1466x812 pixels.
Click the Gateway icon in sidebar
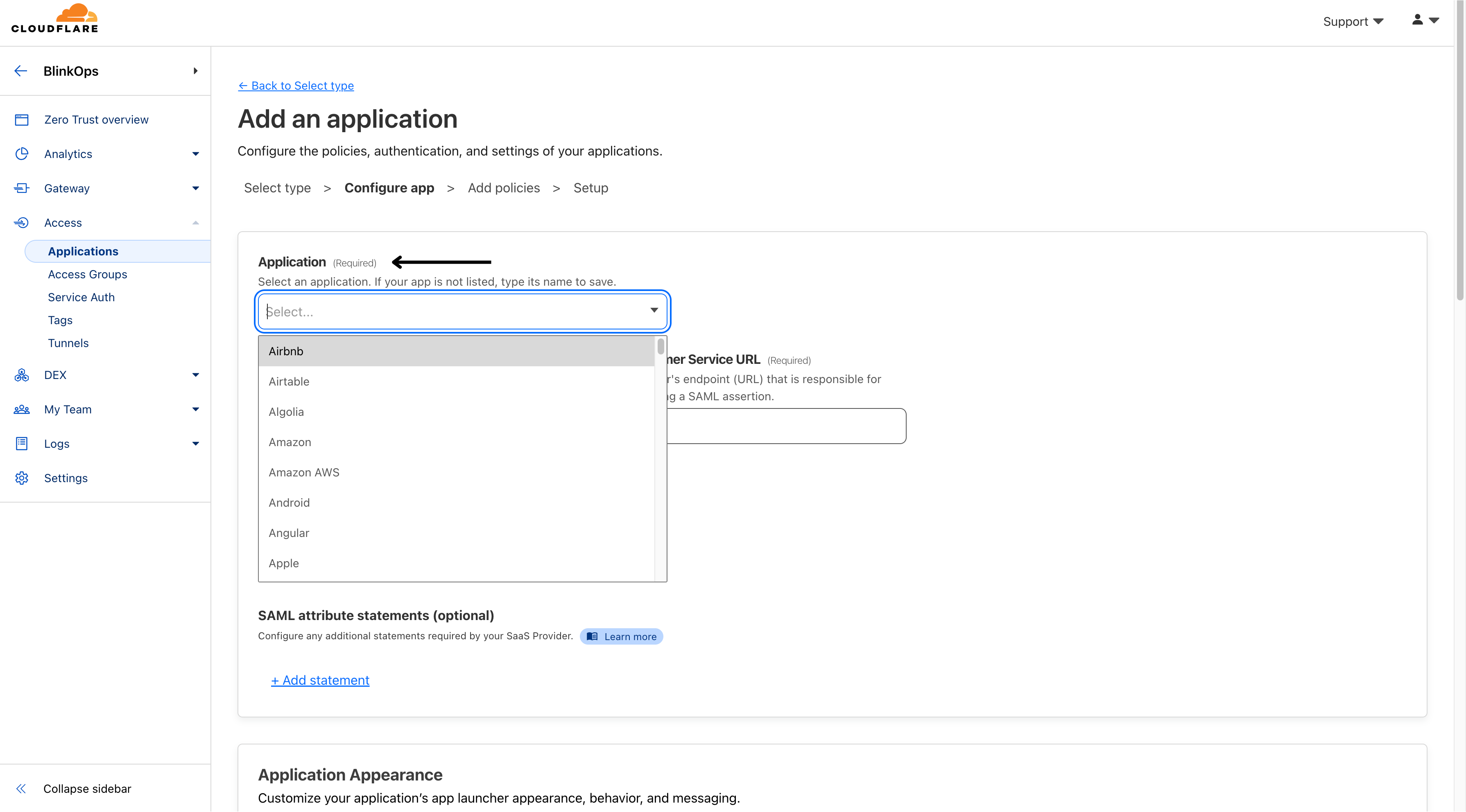(22, 188)
